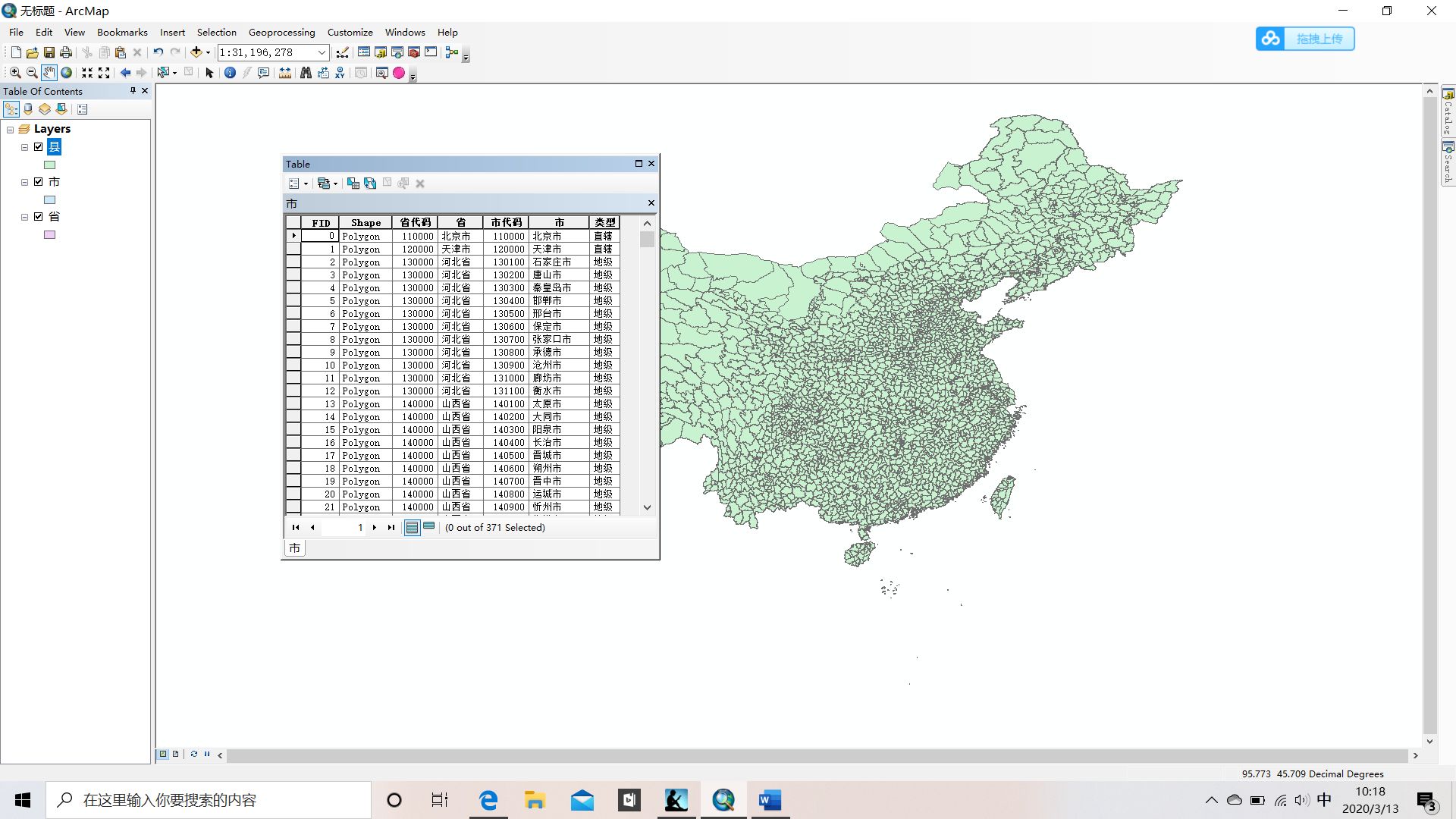Select the Identify tool
The image size is (1456, 819).
coord(230,73)
